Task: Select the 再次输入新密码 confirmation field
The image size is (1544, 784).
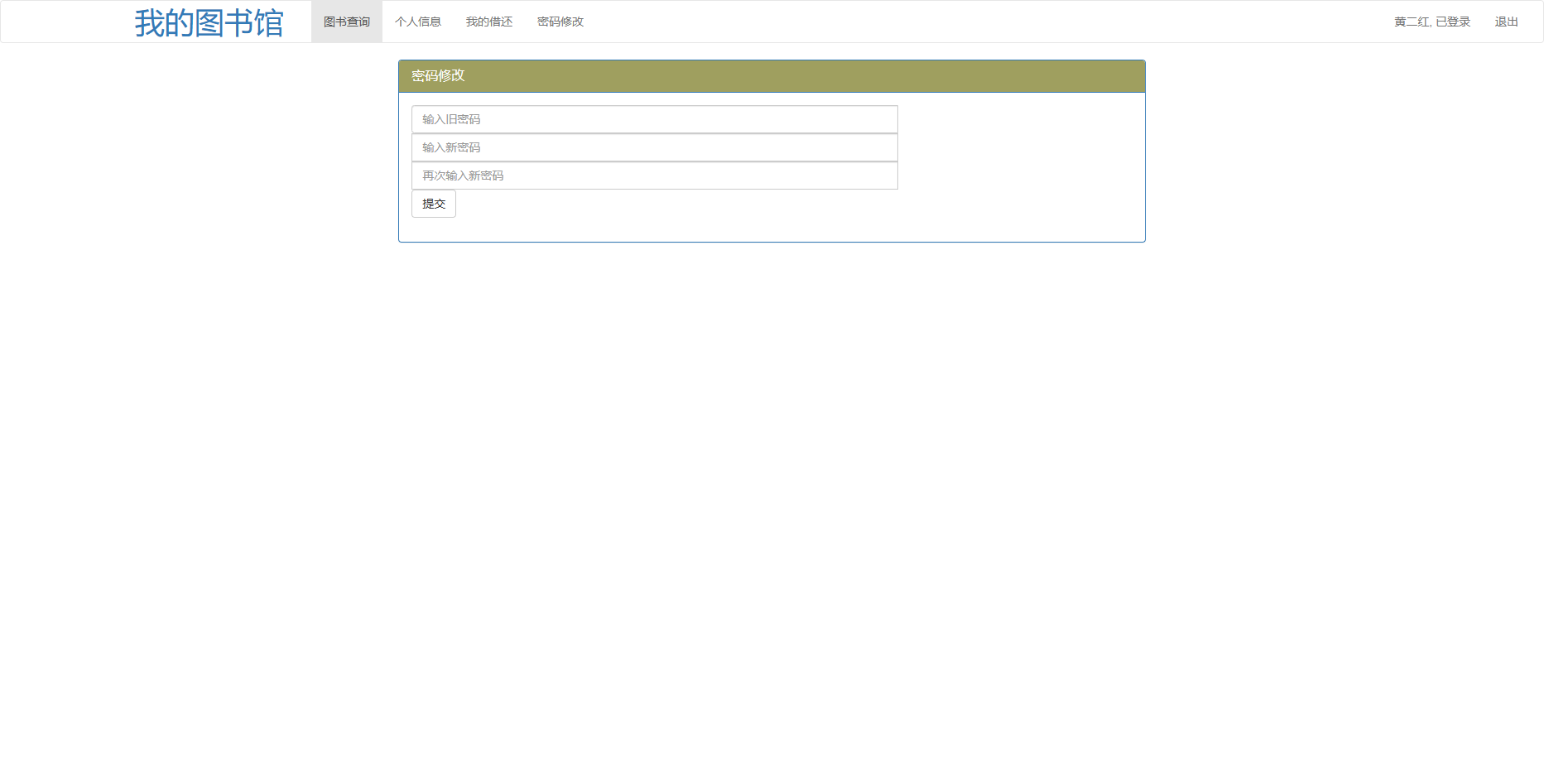Action: 654,176
